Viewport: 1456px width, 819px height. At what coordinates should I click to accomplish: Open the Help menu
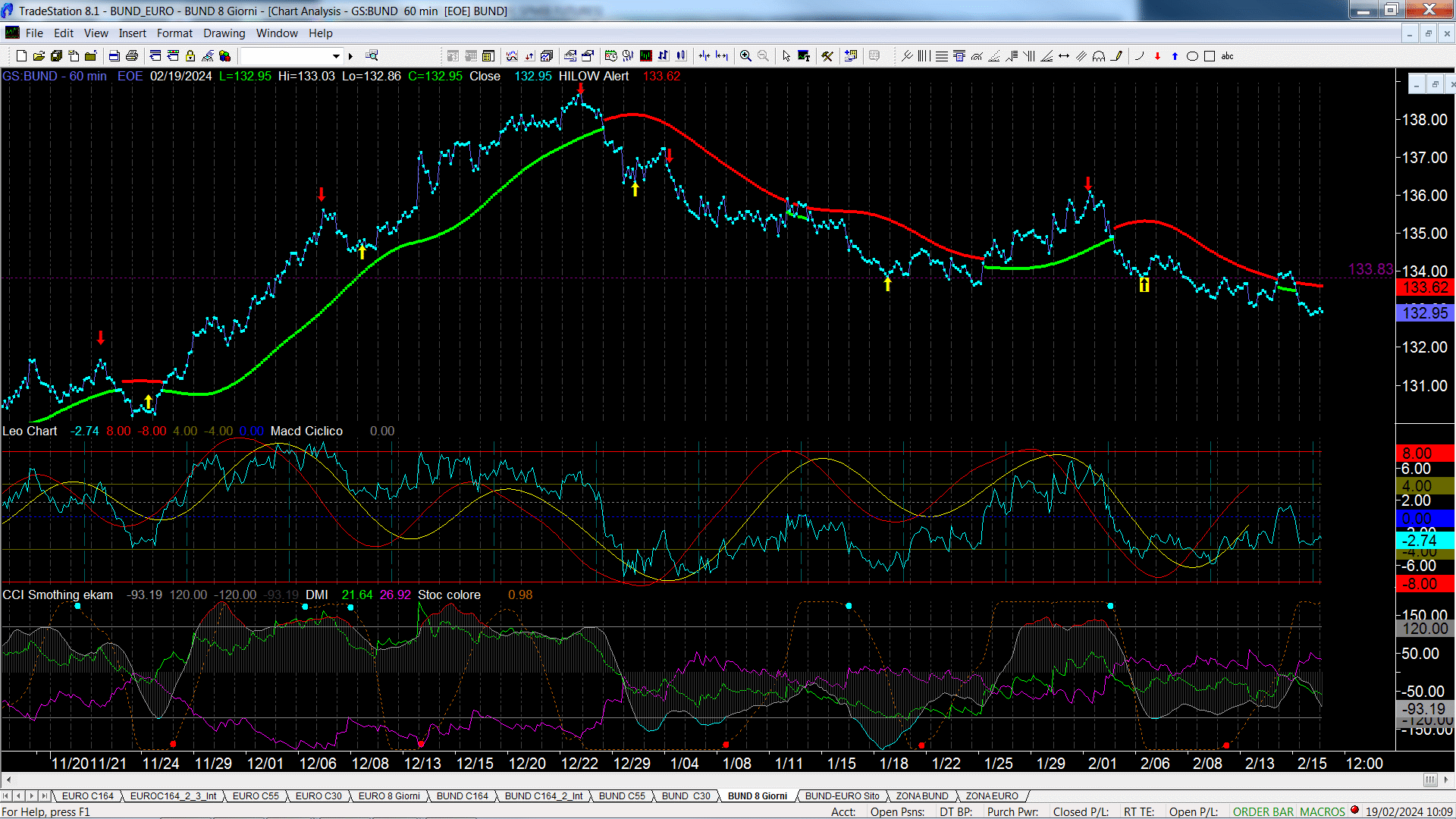point(321,33)
